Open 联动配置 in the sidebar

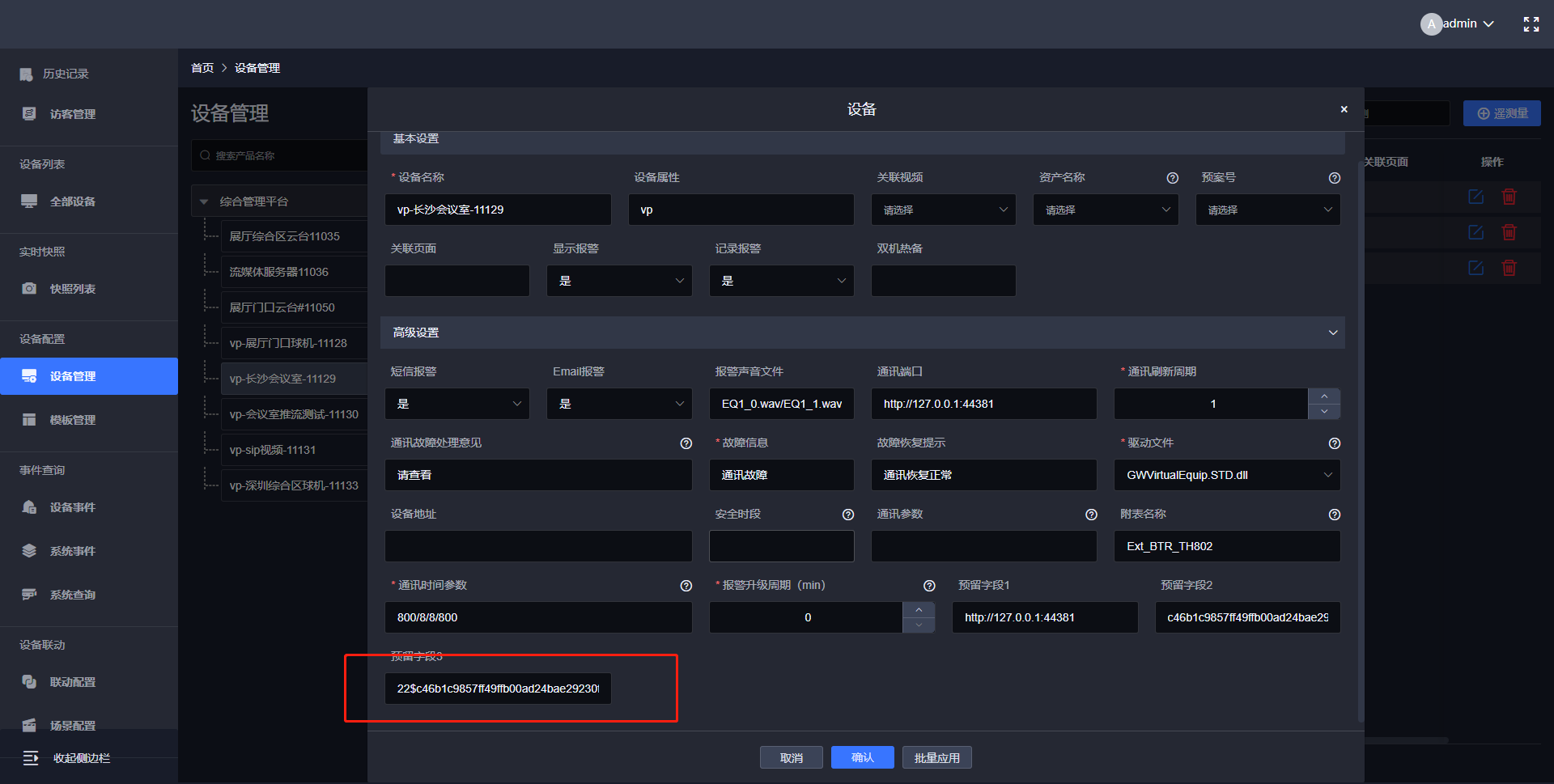click(x=73, y=682)
